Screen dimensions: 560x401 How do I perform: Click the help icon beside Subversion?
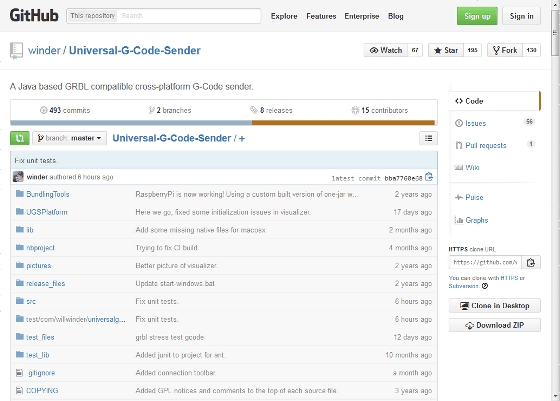pos(485,286)
